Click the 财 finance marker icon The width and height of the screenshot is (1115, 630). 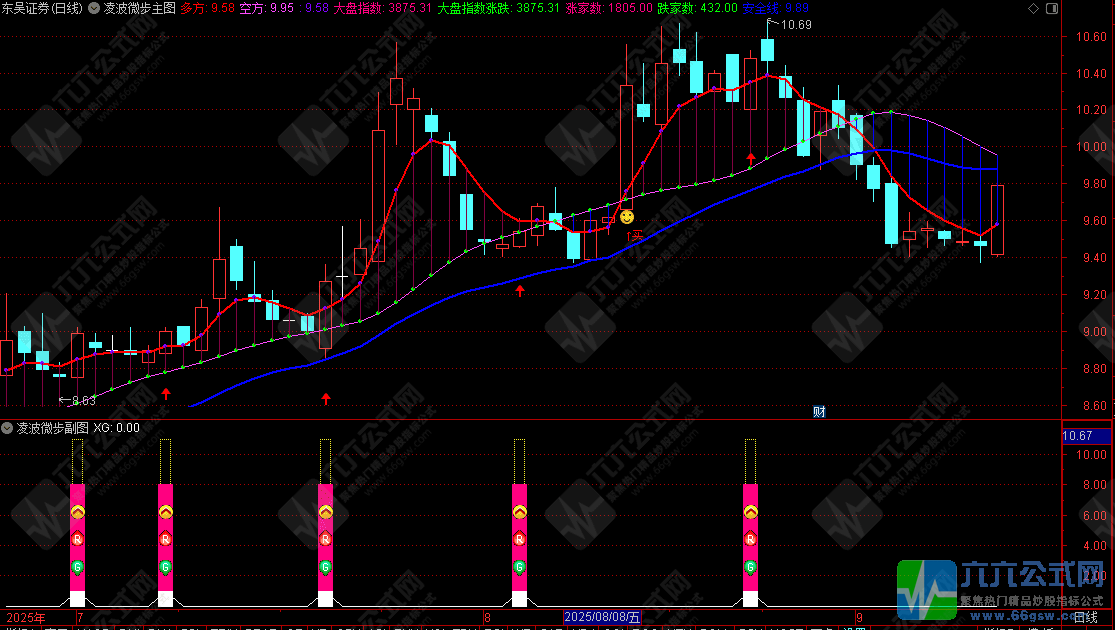(x=819, y=411)
